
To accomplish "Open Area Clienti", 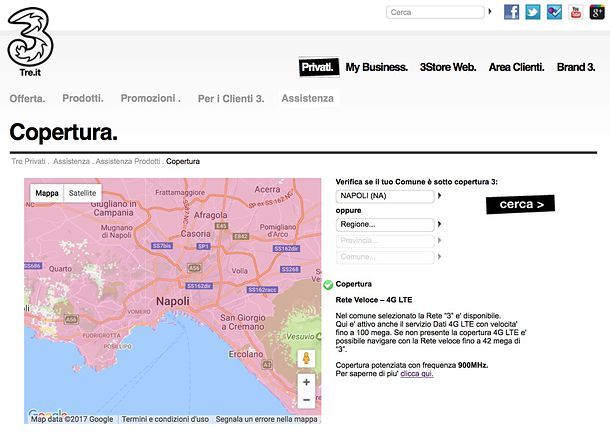I will click(516, 67).
